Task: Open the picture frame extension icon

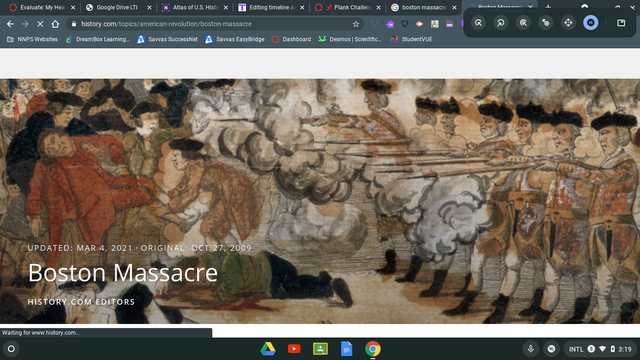Action: pos(435,24)
